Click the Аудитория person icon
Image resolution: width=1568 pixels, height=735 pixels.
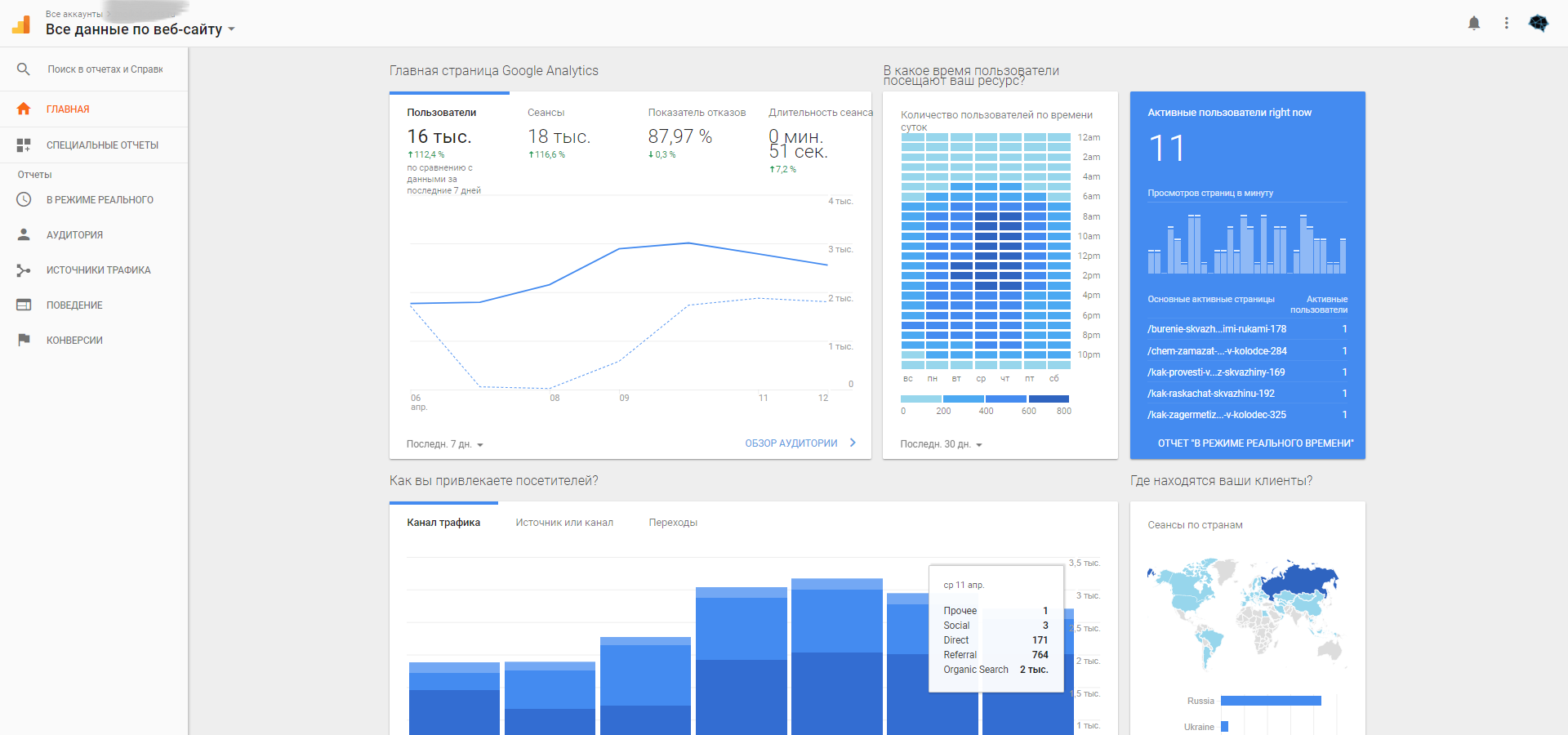(24, 234)
